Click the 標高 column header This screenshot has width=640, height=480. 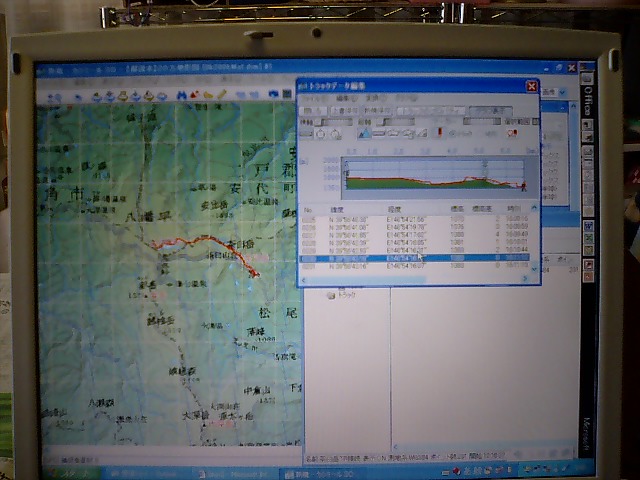[457, 208]
